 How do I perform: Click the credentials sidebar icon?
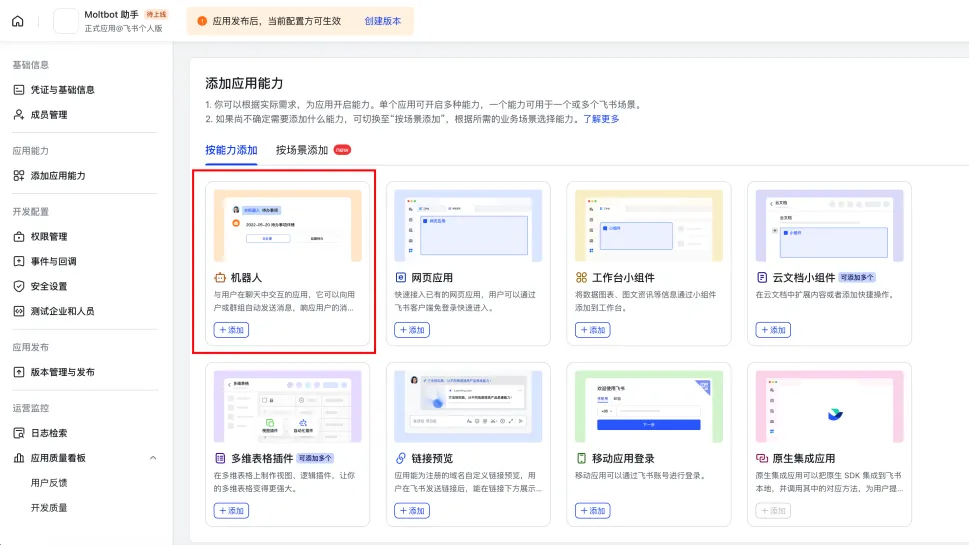click(19, 90)
